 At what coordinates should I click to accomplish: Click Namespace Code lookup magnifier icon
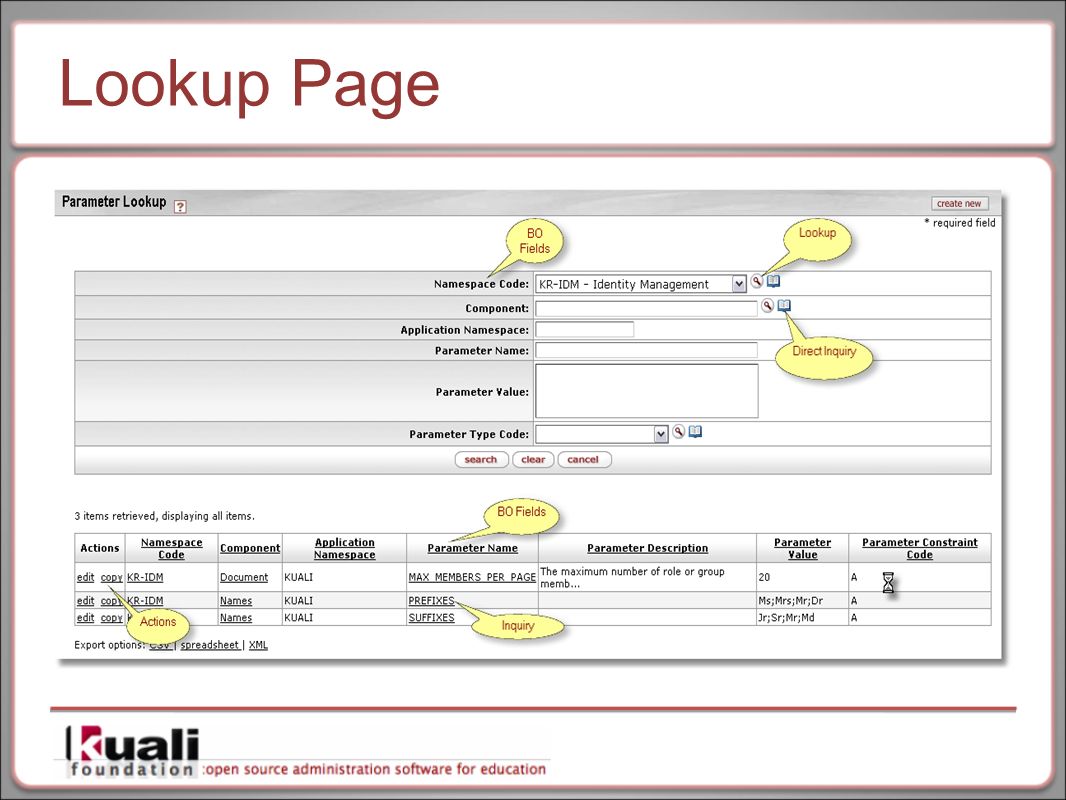point(757,281)
